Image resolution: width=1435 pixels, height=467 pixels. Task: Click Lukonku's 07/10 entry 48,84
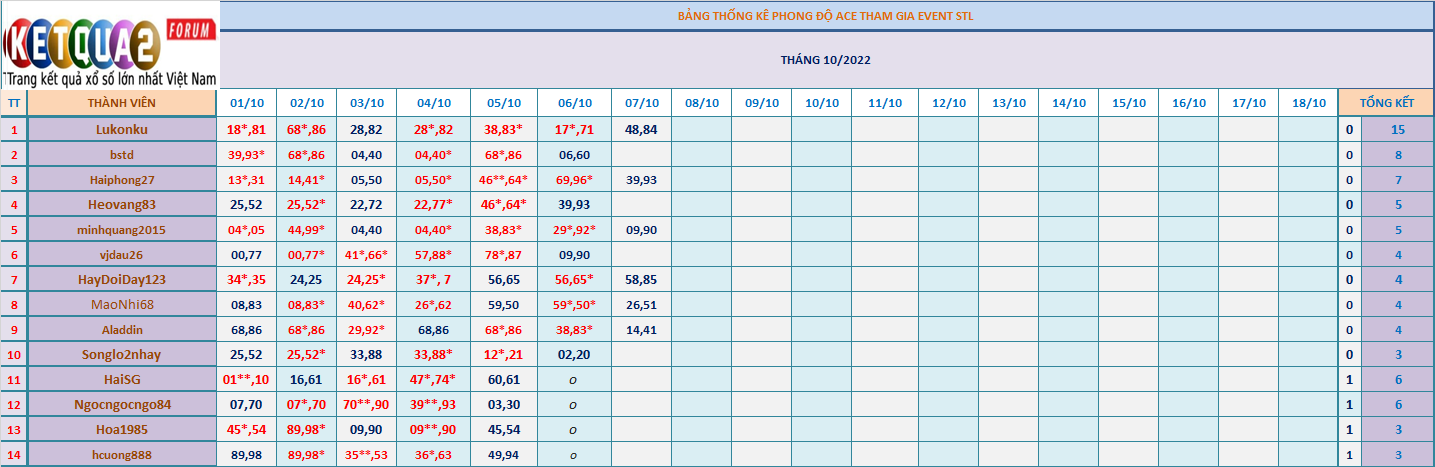[x=641, y=129]
